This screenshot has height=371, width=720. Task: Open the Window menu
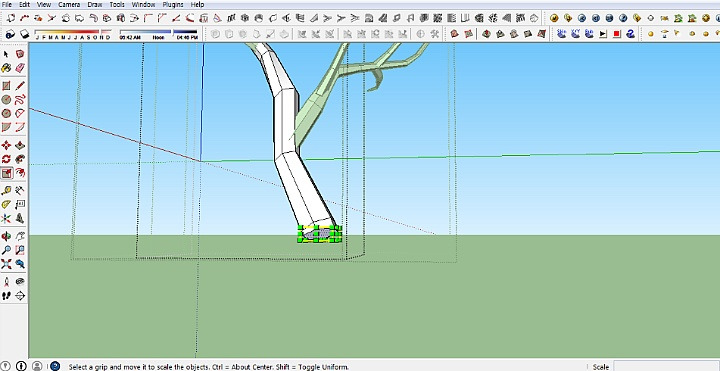(x=143, y=5)
